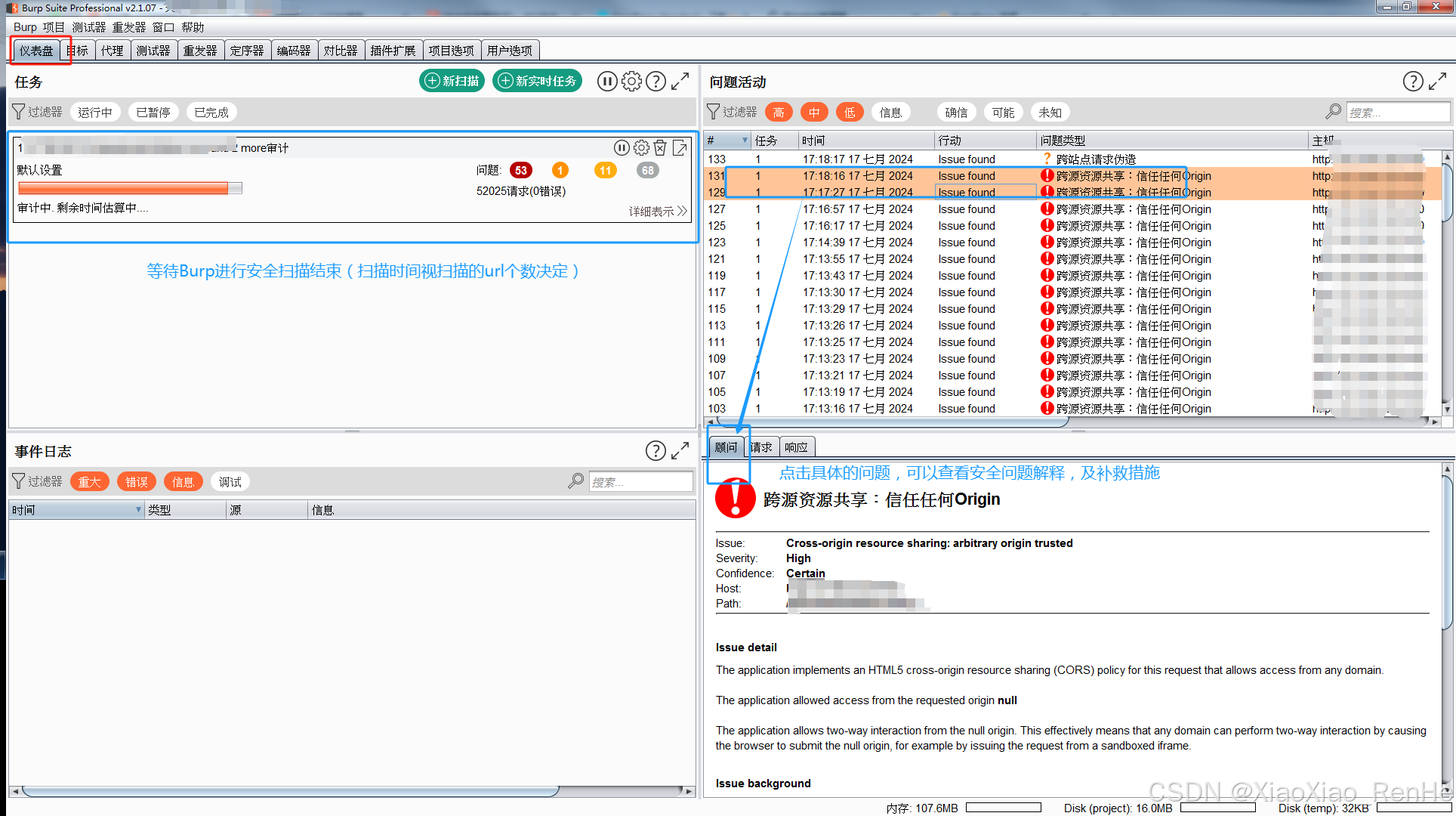Switch to the 请求 (Request) tab

[x=761, y=447]
